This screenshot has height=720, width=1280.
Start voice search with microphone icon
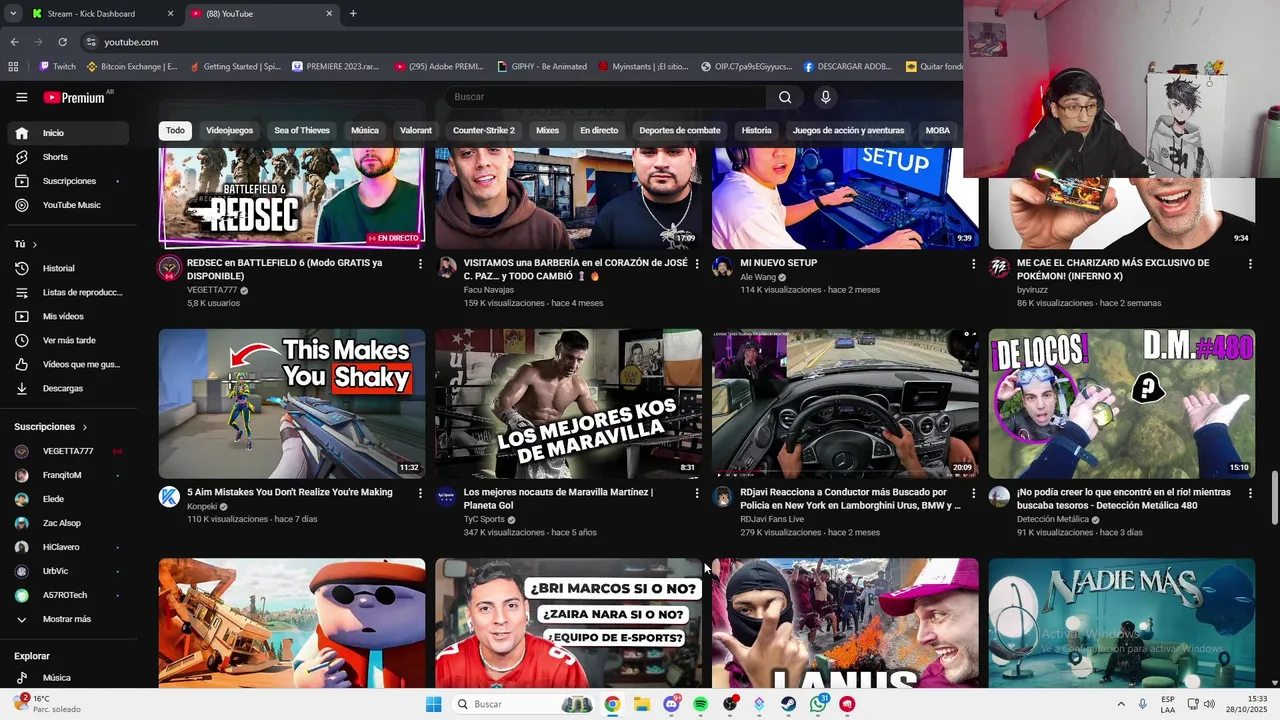[x=825, y=97]
